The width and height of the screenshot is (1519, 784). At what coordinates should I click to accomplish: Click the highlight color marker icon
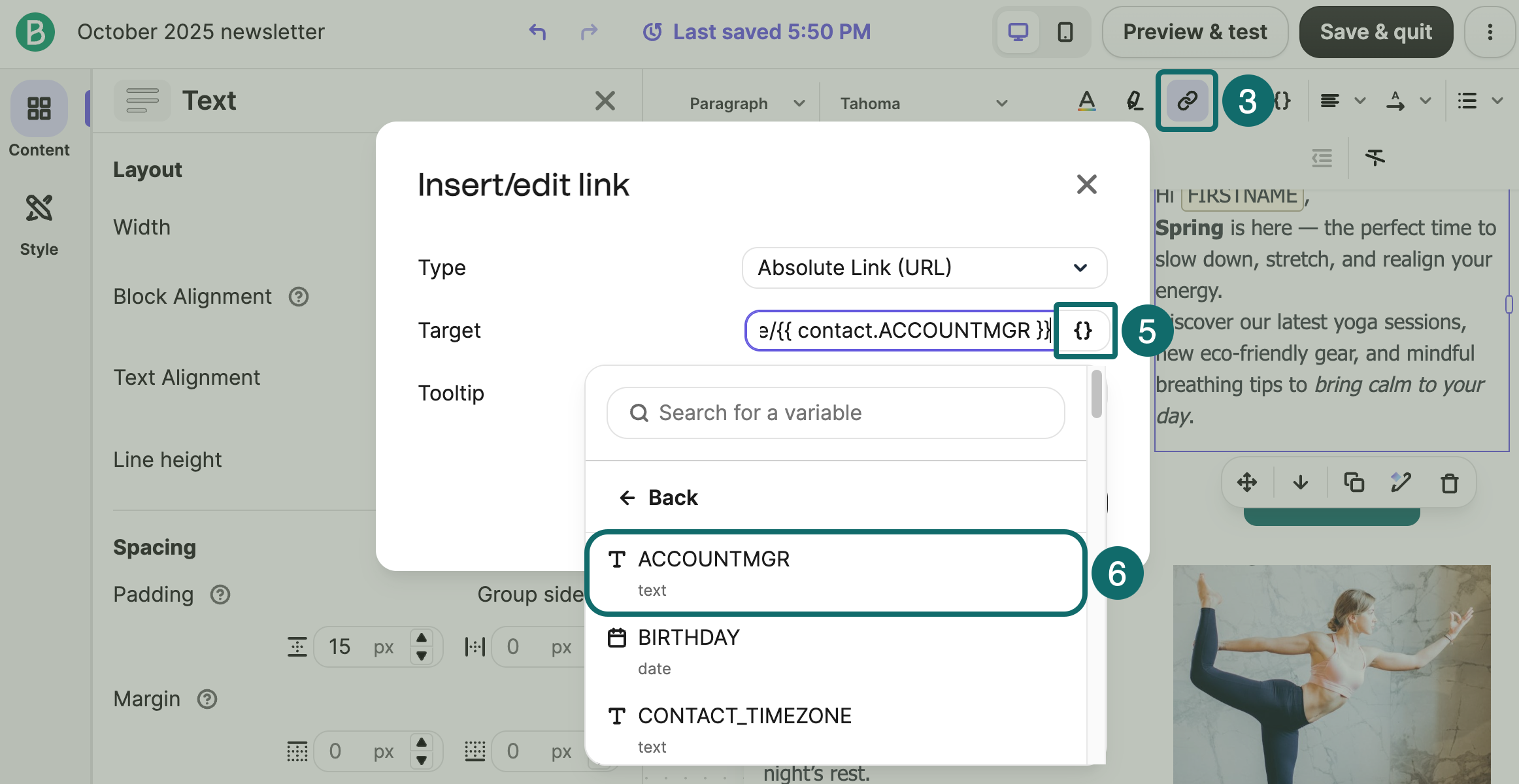coord(1134,101)
